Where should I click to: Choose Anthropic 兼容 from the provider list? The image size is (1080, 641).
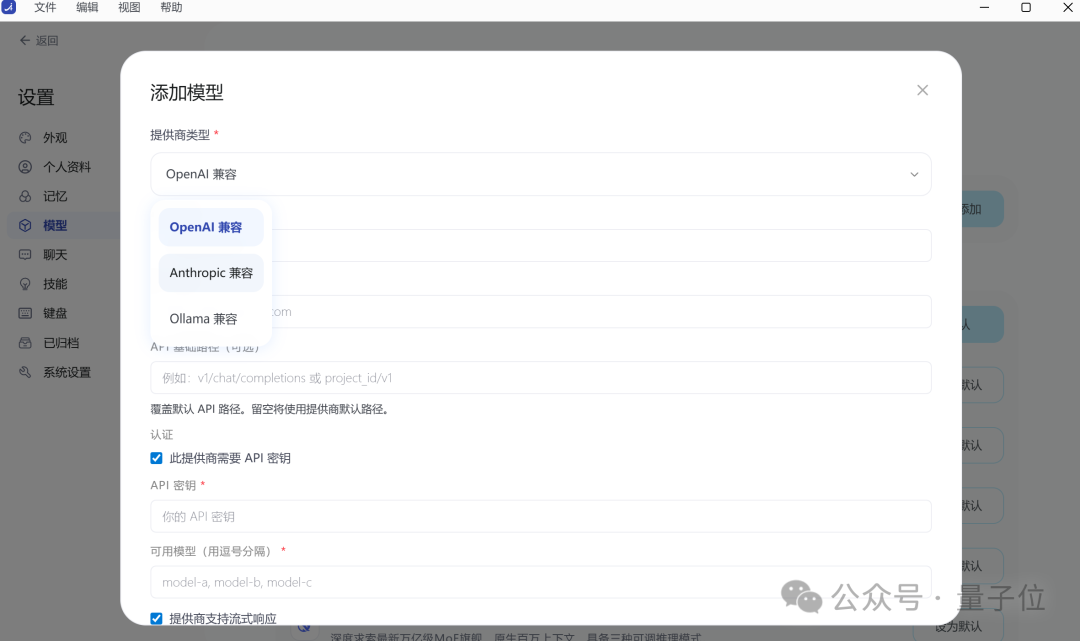point(211,273)
